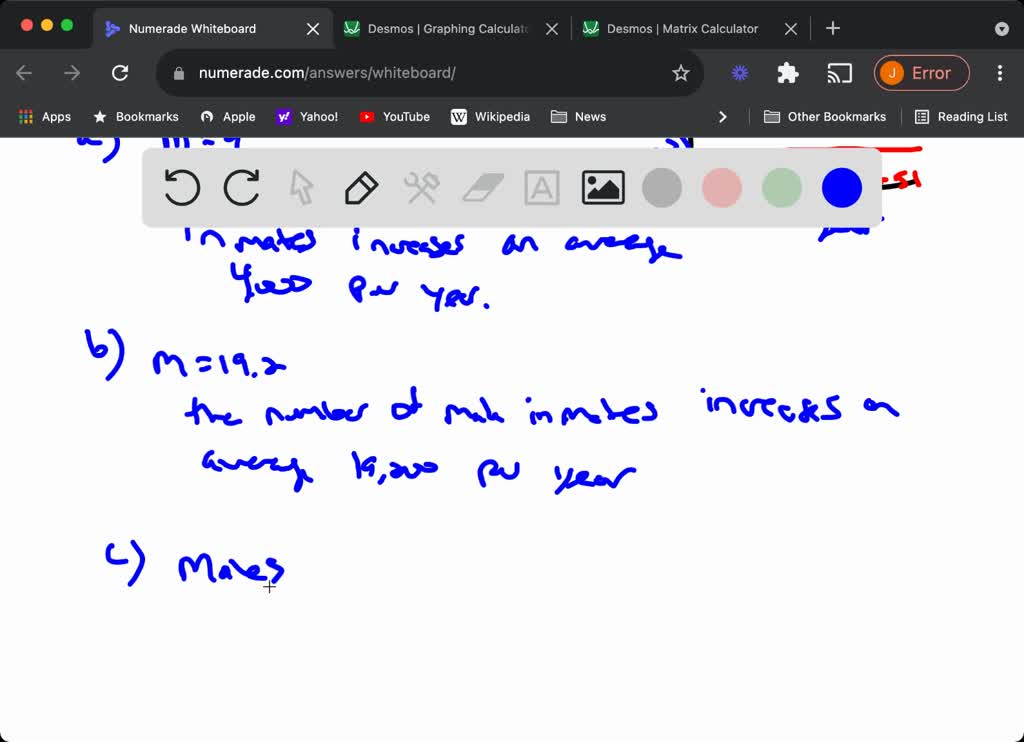This screenshot has width=1024, height=742.
Task: Open the YouTube bookmark
Action: [x=394, y=117]
